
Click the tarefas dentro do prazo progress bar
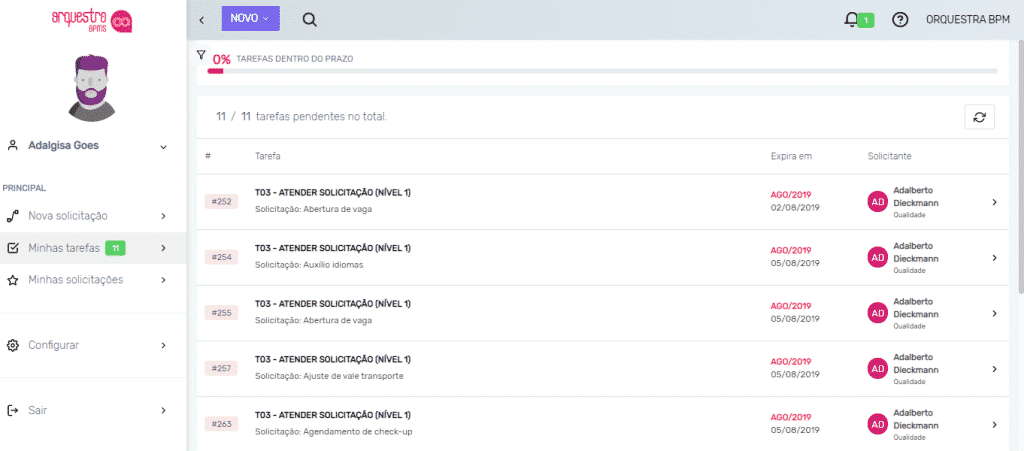coord(602,71)
